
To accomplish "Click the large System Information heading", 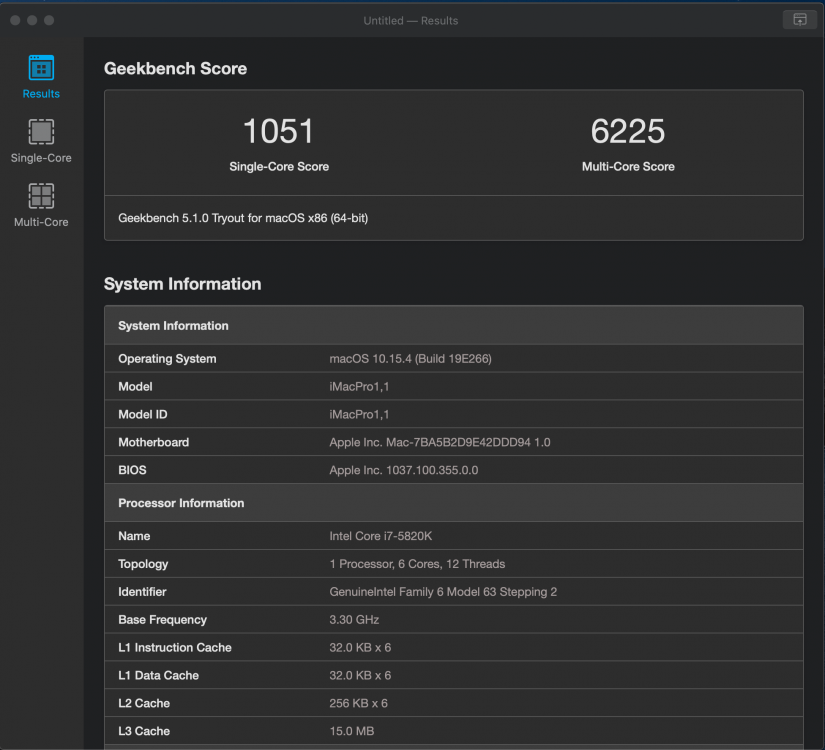I will 183,284.
